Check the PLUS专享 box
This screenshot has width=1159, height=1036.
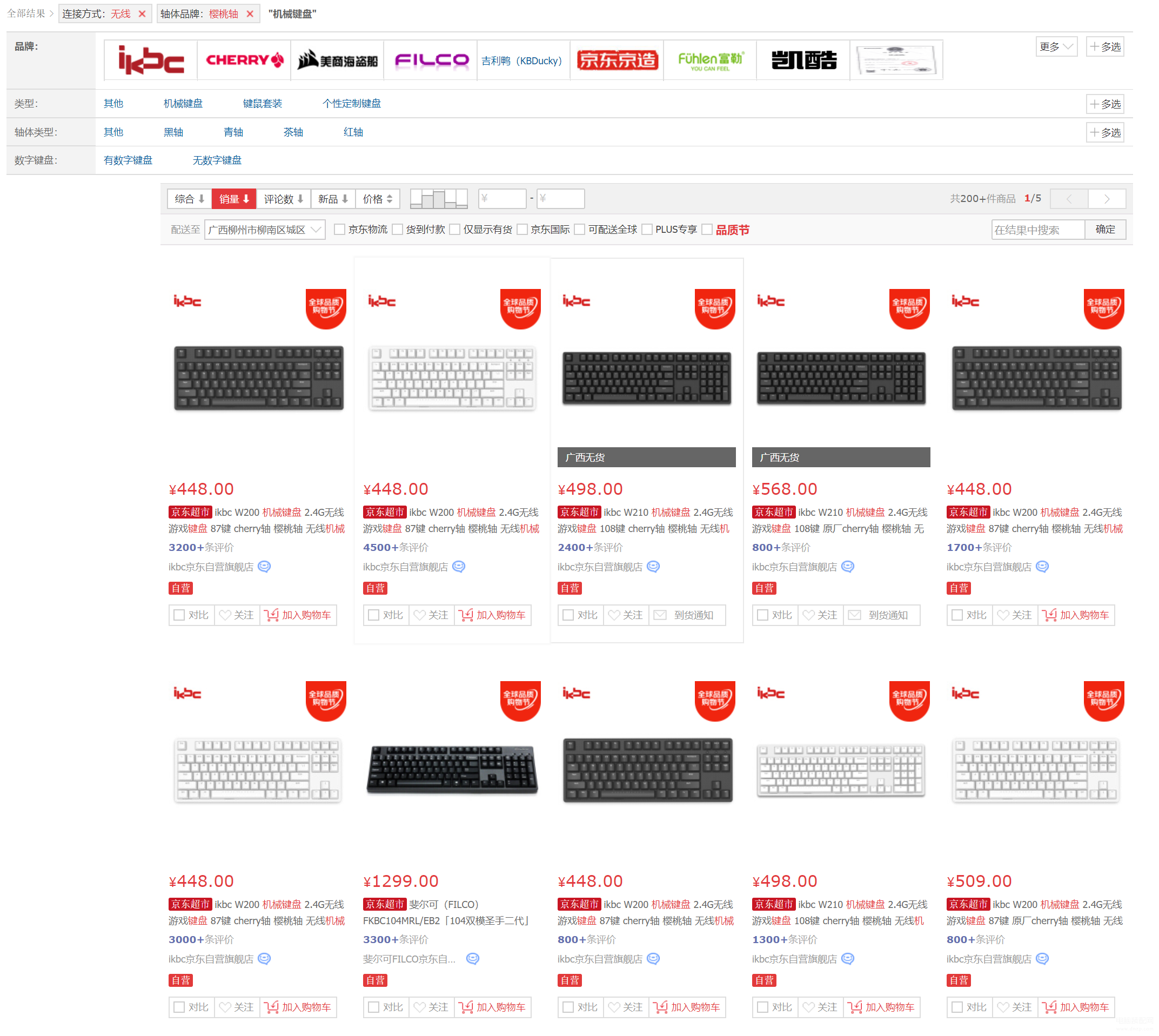coord(646,230)
